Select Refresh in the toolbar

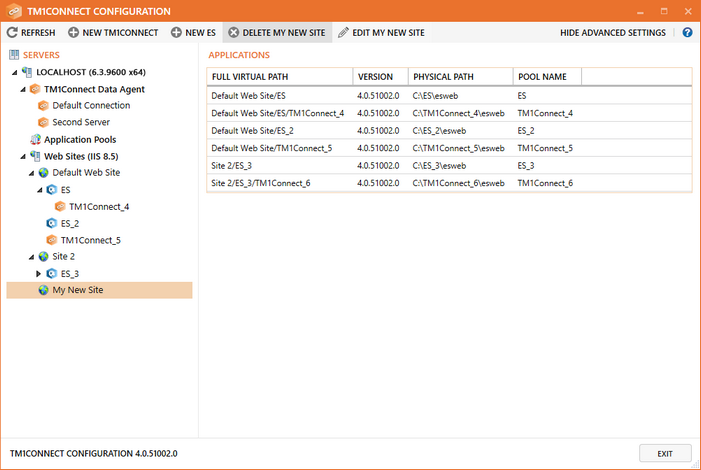31,32
